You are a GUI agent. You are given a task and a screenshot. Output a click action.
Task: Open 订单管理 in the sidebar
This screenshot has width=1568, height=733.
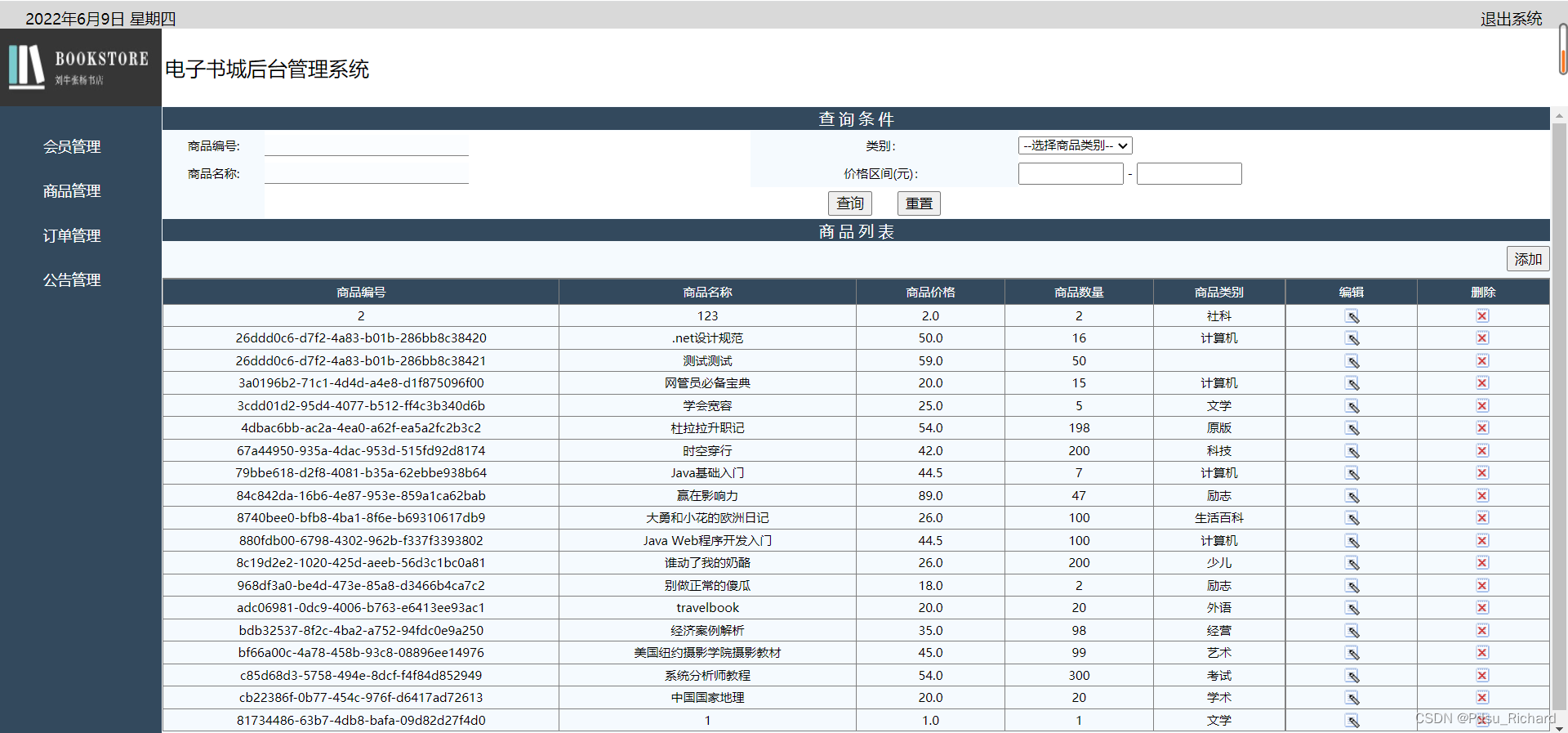click(72, 236)
